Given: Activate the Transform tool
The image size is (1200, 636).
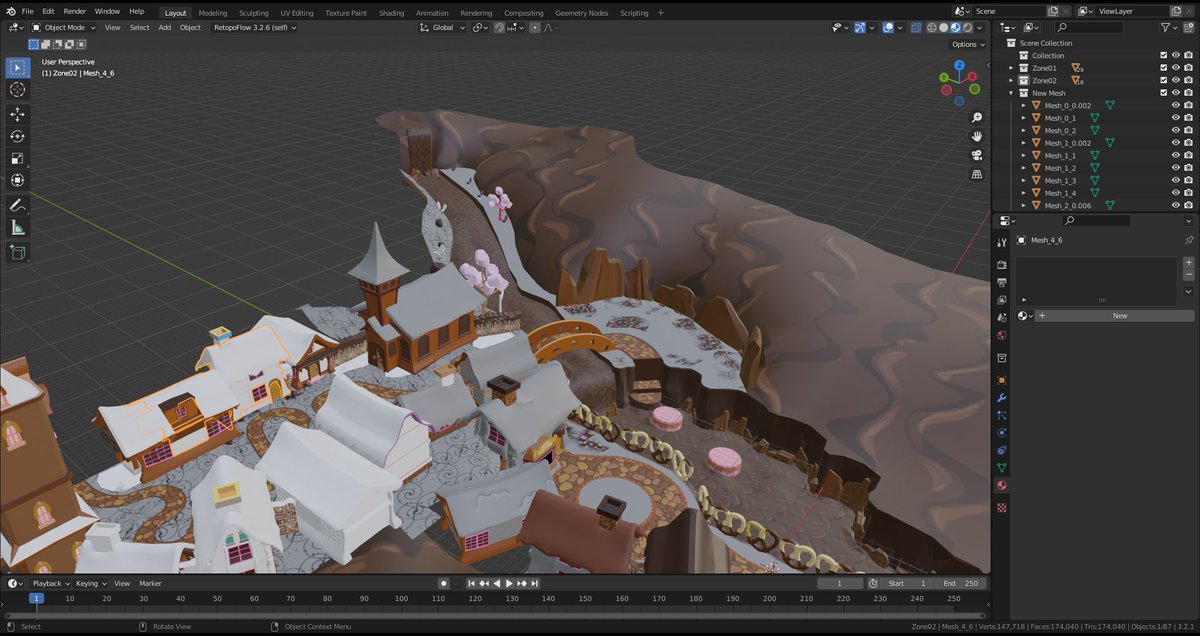Looking at the screenshot, I should tap(17, 180).
